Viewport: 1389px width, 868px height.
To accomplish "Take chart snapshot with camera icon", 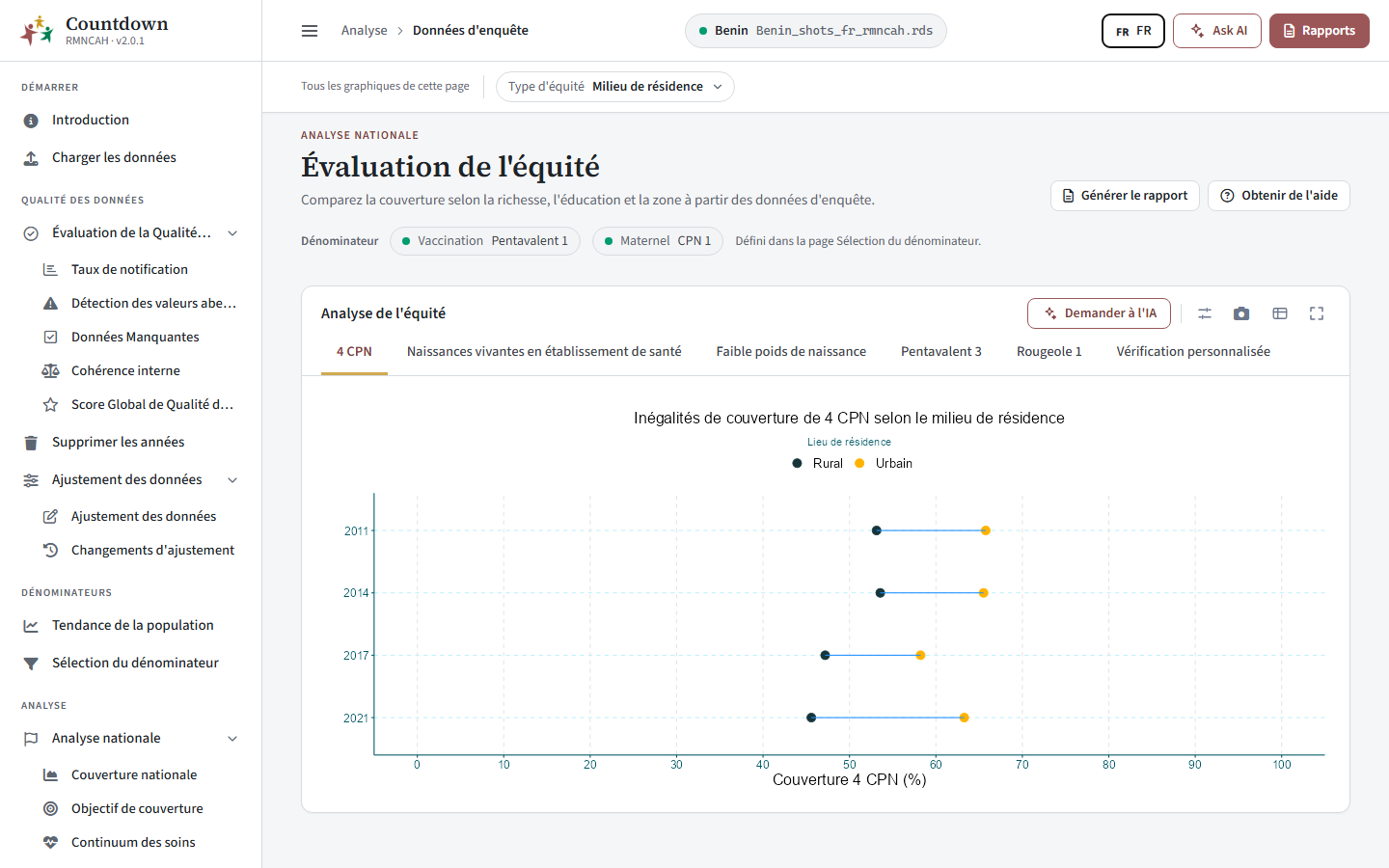I will coord(1241,313).
